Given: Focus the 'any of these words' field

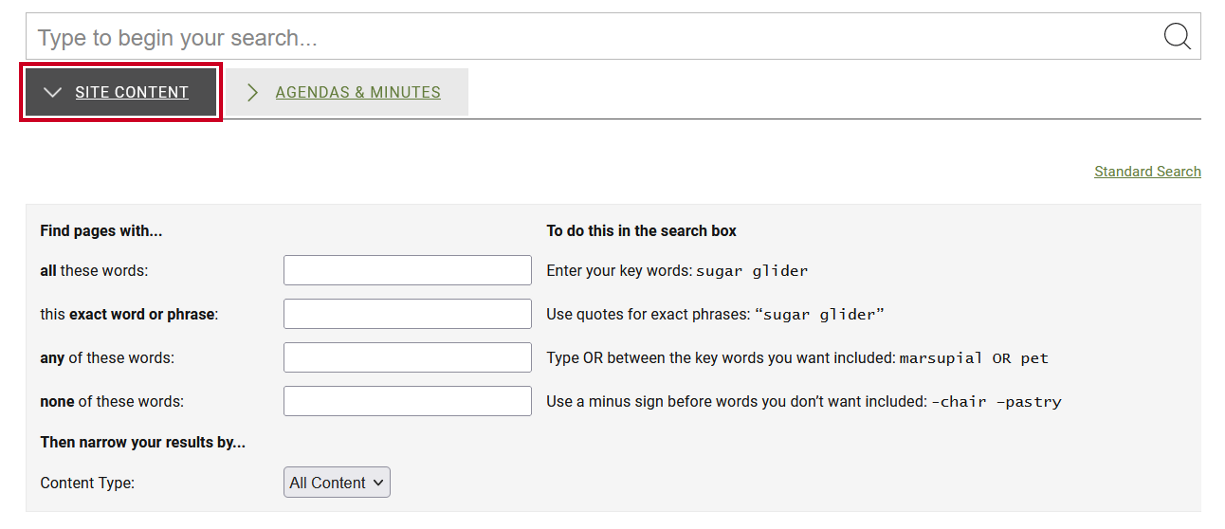Looking at the screenshot, I should point(408,358).
